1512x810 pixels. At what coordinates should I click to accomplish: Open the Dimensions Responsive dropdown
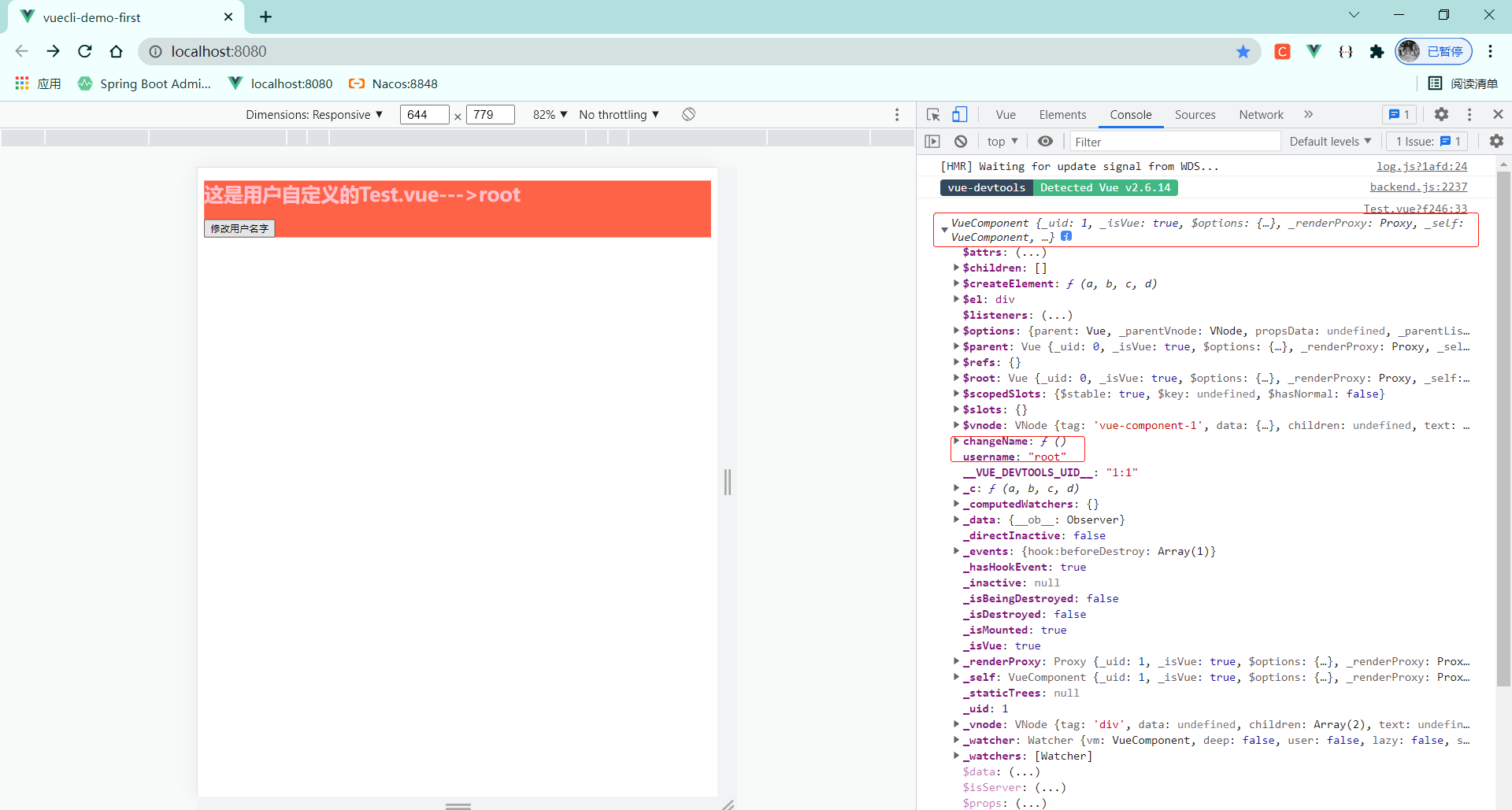[314, 115]
